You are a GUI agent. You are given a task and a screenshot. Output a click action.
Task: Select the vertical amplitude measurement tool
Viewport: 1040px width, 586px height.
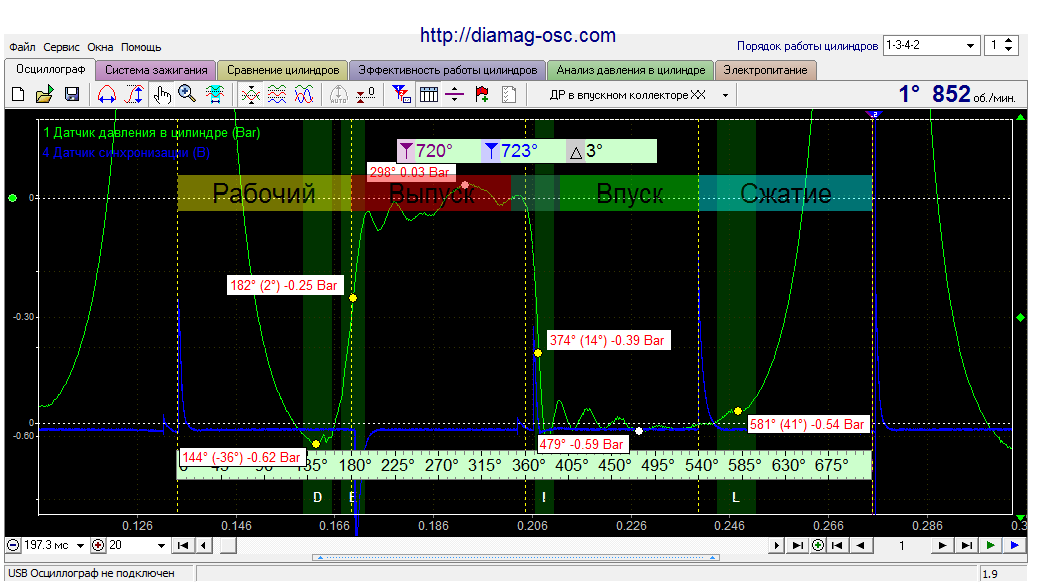click(x=135, y=94)
